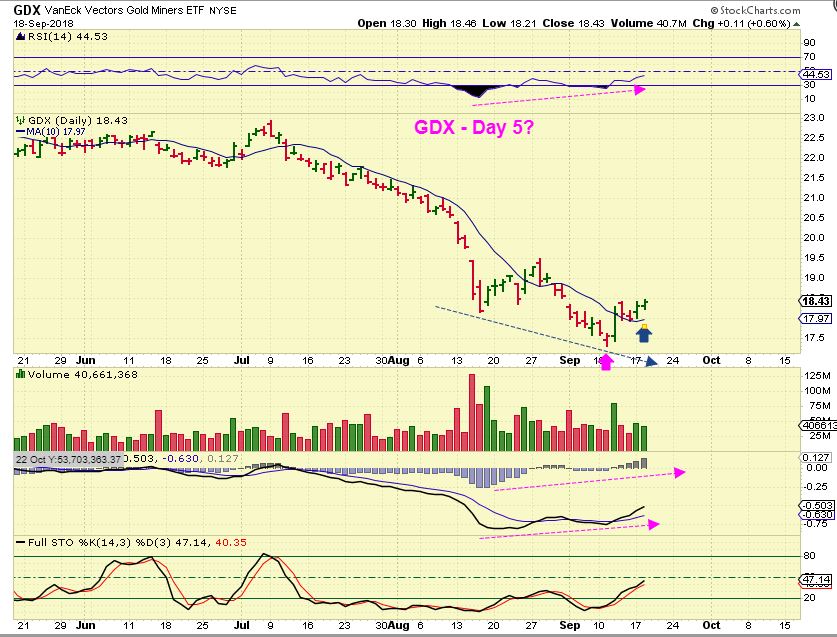This screenshot has height=637, width=837.
Task: Click the Chg +0.11 (+0.60%) value
Action: pyautogui.click(x=741, y=23)
